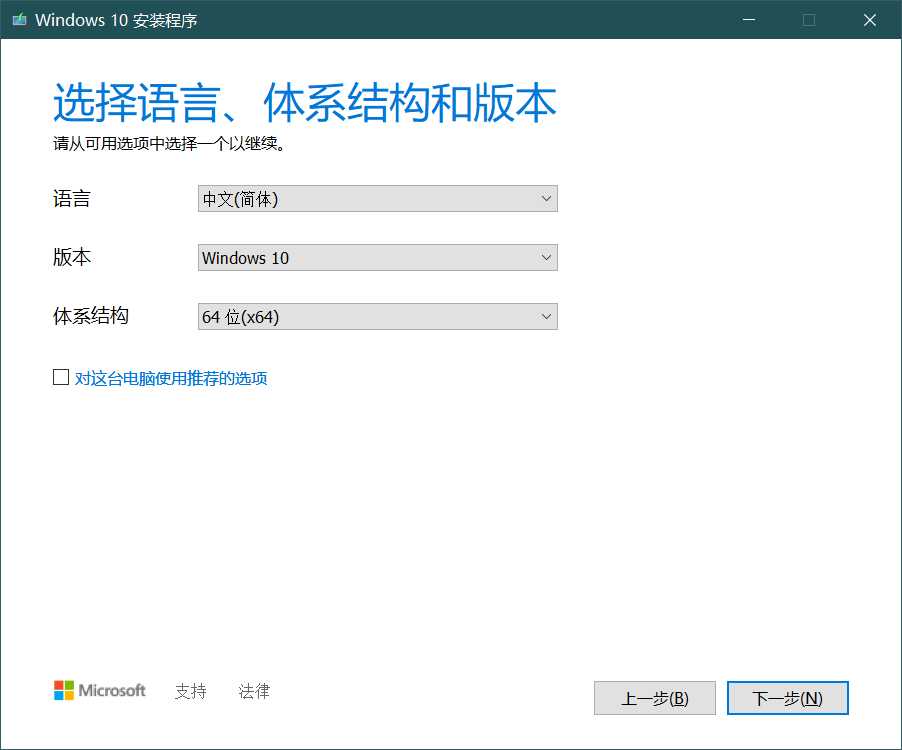Image resolution: width=902 pixels, height=750 pixels.
Task: Click the Microsoft logo
Action: point(100,690)
